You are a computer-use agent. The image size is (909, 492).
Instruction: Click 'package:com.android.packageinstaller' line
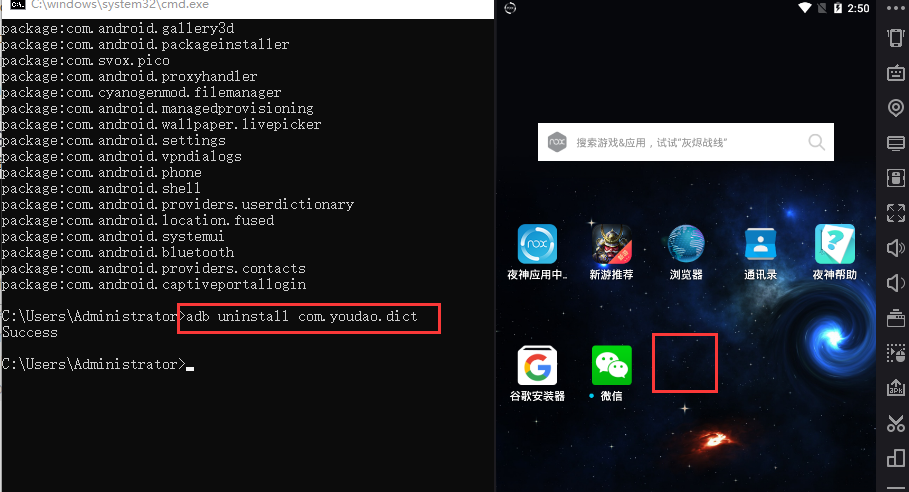145,45
